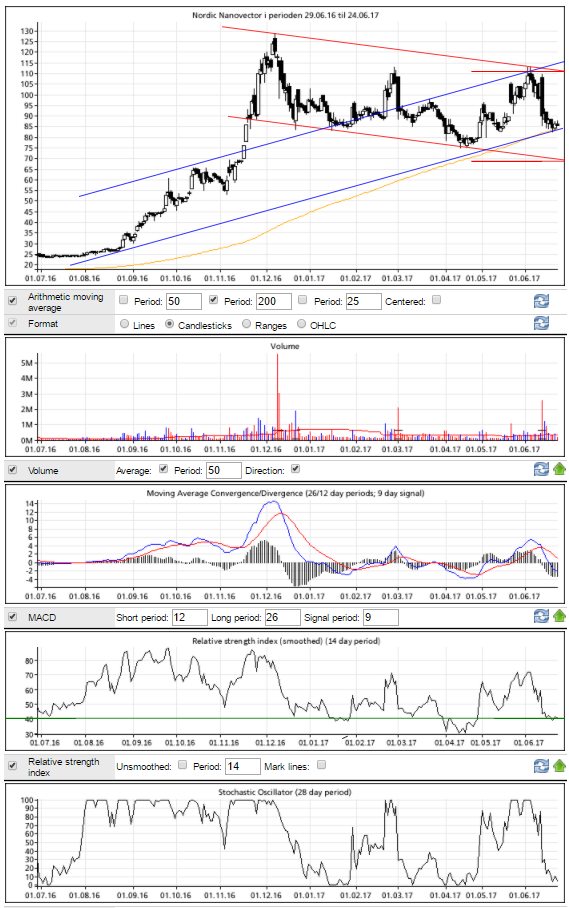Enable Unsmoothed RSI option
This screenshot has height=908, width=569.
tap(182, 765)
